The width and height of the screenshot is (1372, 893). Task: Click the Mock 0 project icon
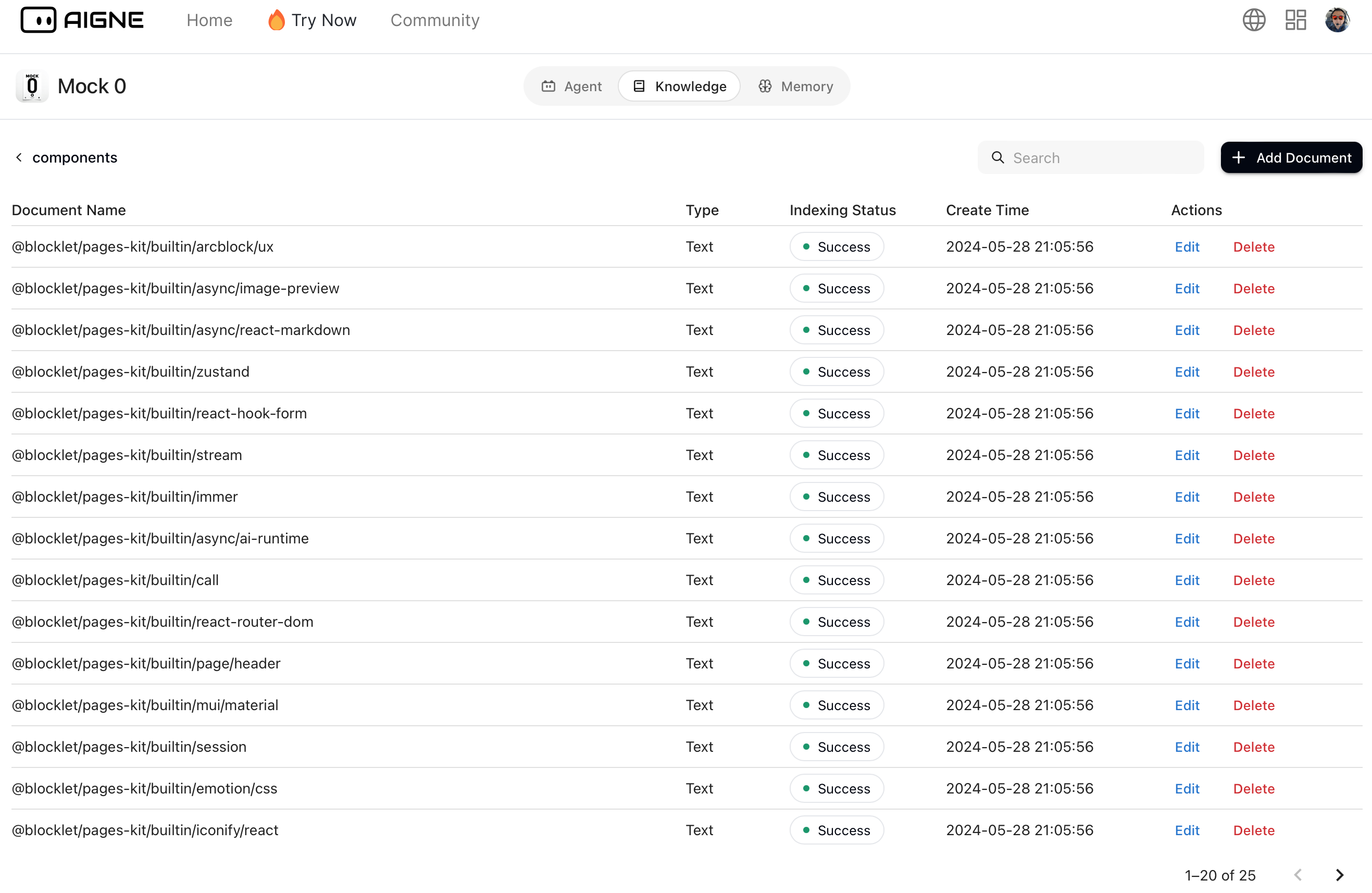32,86
